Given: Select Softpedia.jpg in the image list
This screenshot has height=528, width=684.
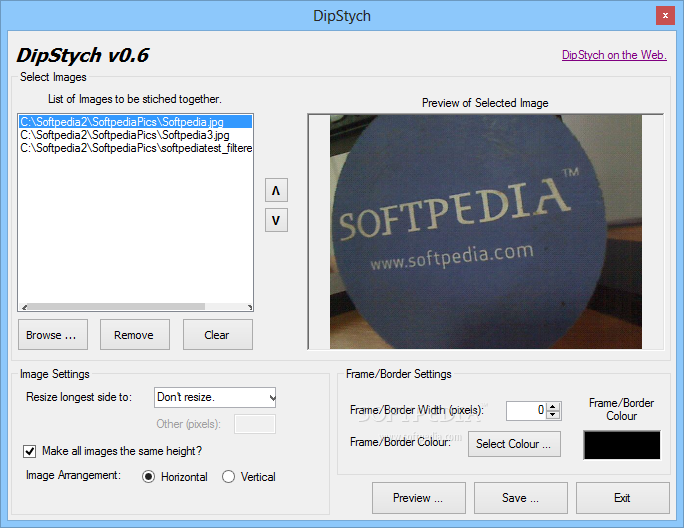Looking at the screenshot, I should click(135, 122).
